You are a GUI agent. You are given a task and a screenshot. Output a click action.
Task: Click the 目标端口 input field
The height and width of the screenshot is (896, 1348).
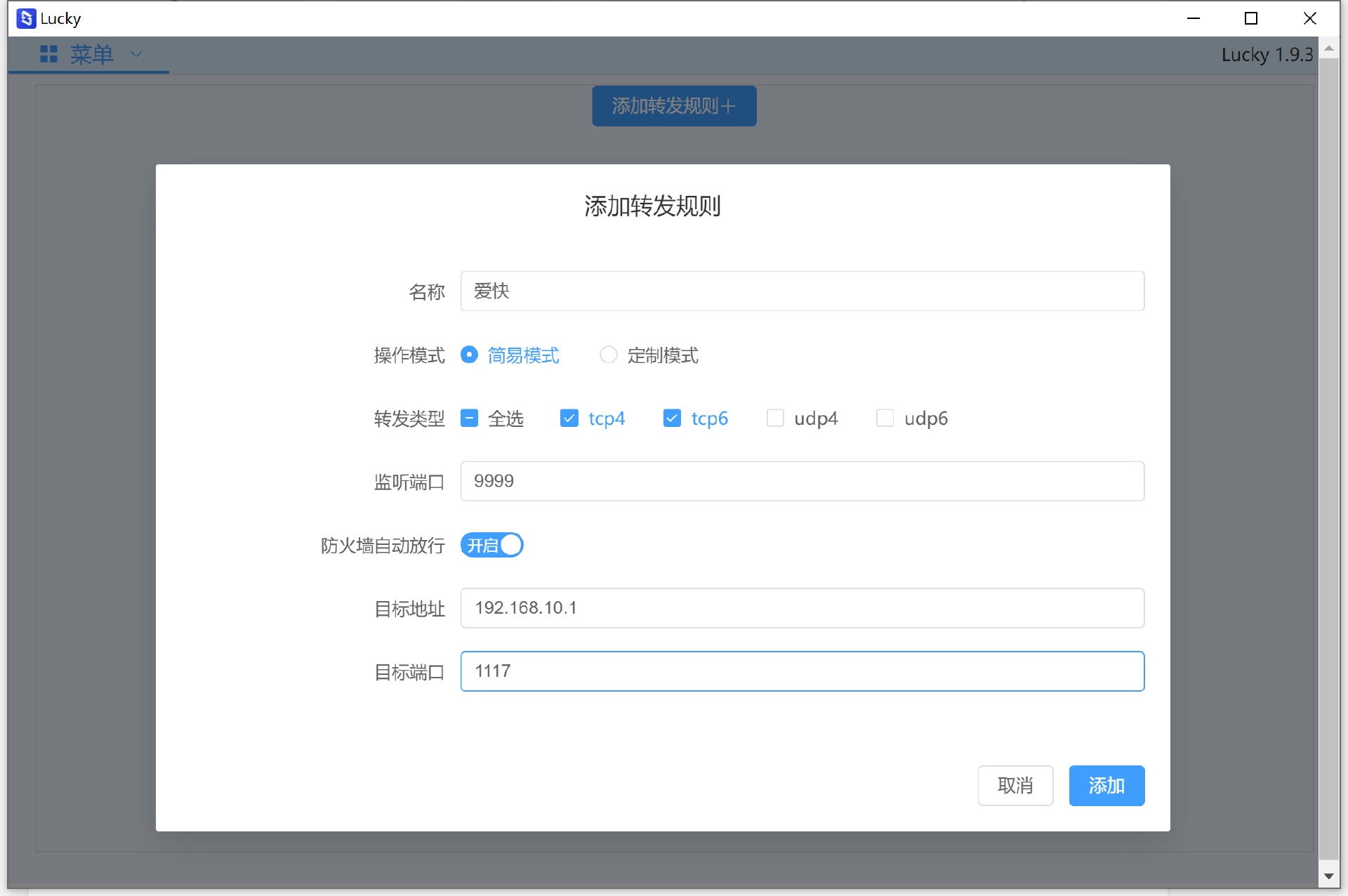[x=802, y=671]
